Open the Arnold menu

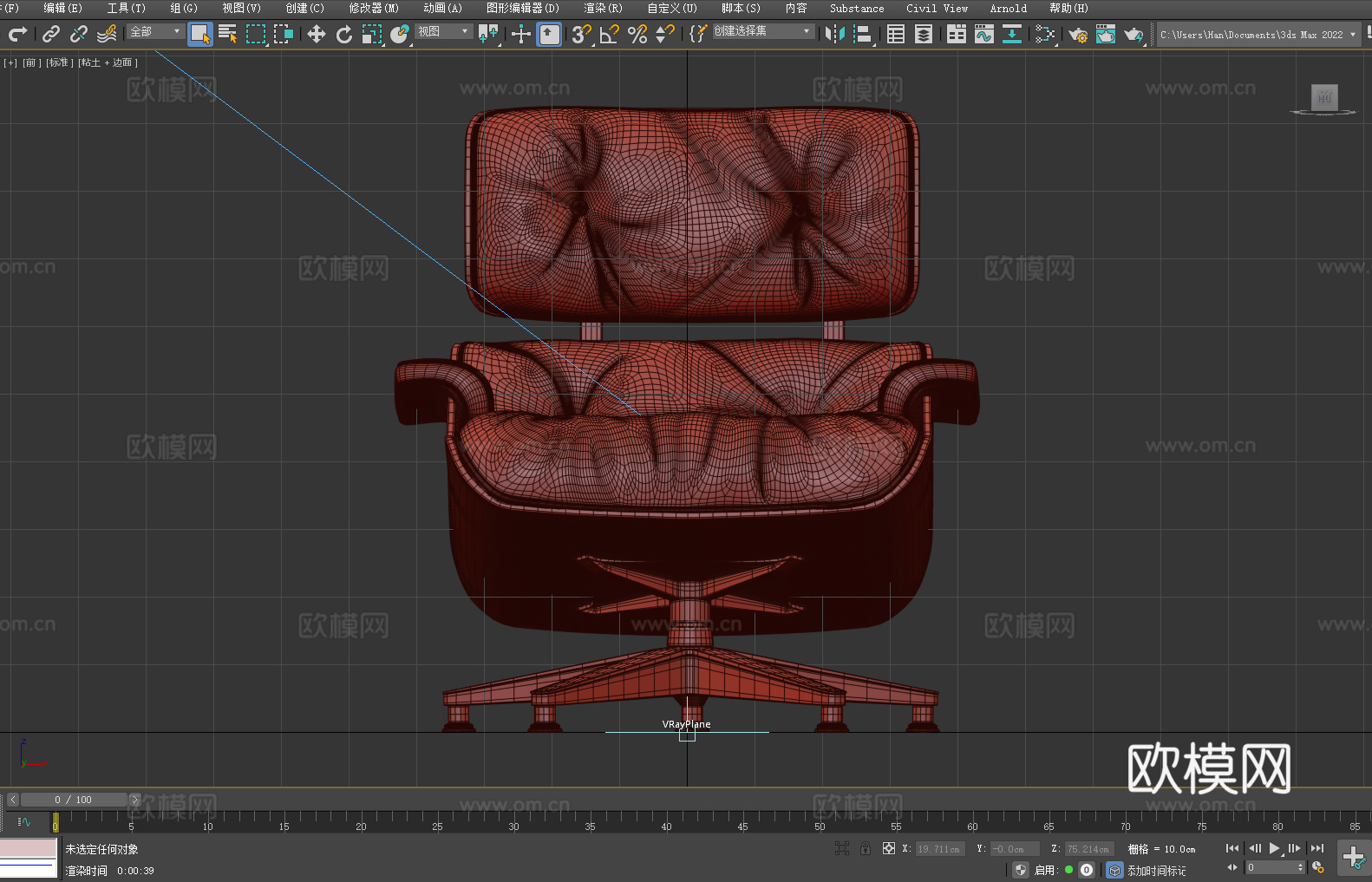tap(1009, 8)
